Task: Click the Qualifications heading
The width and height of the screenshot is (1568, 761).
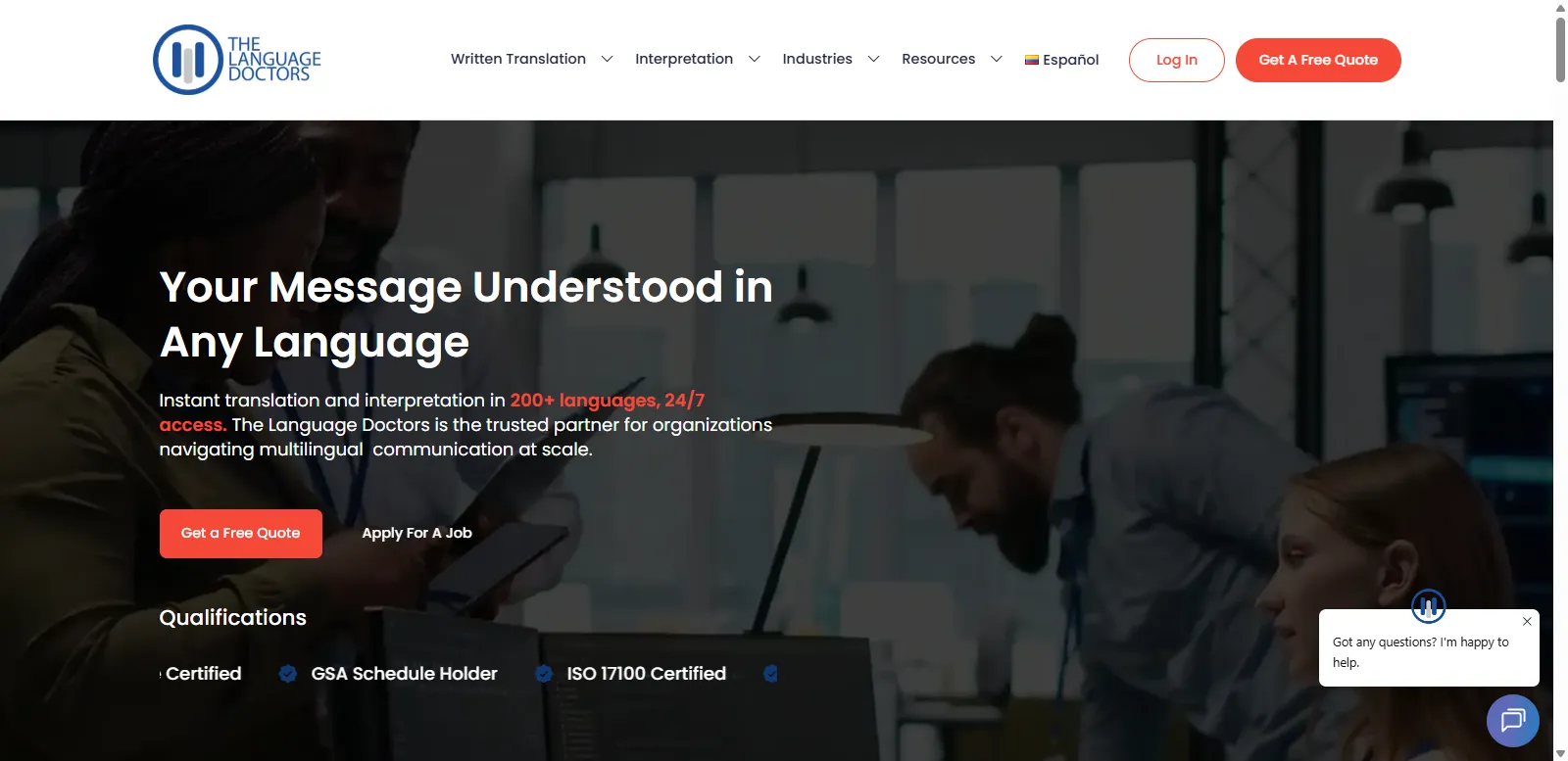Action: click(x=233, y=618)
